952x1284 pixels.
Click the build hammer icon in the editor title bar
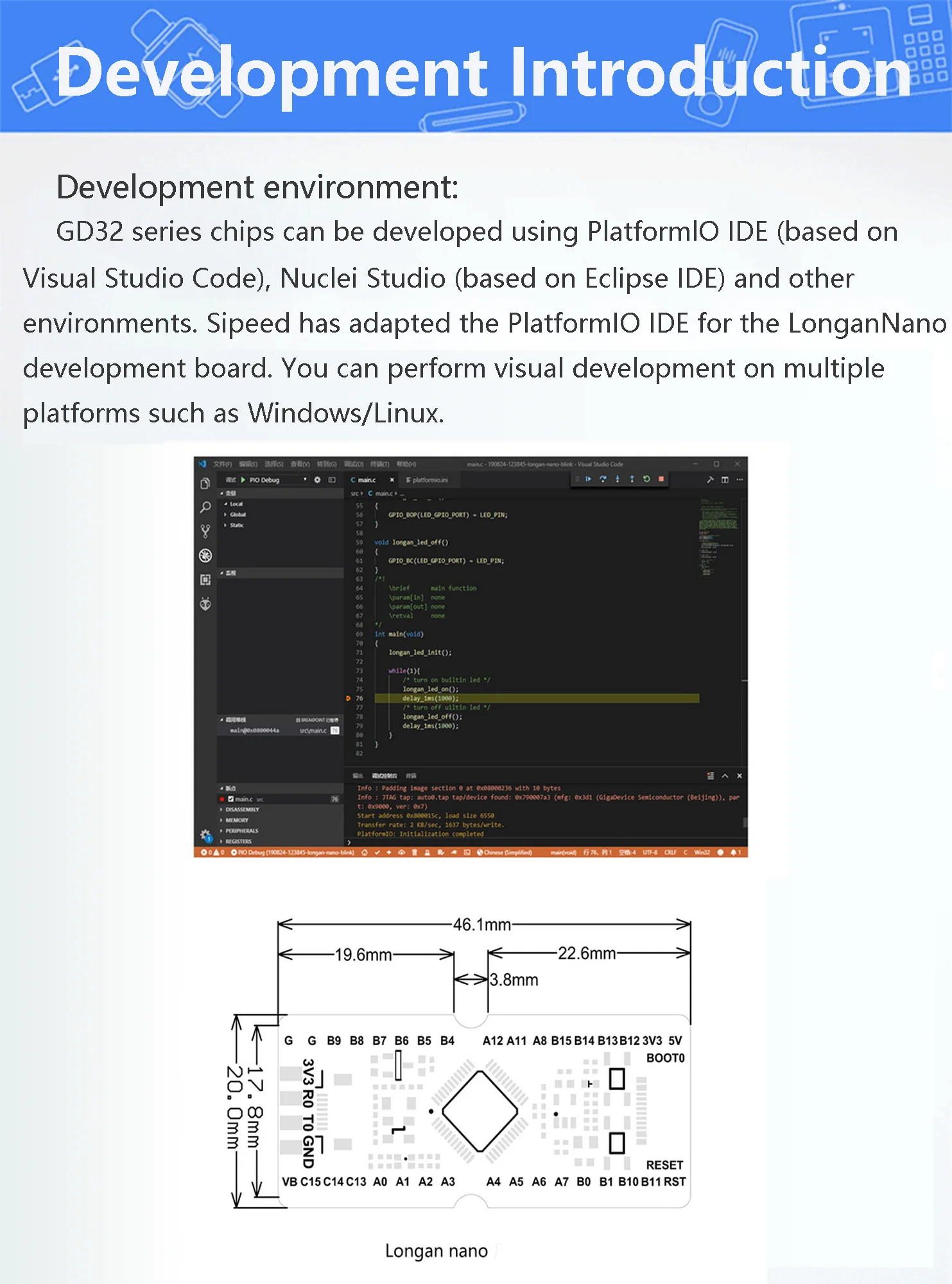point(710,480)
